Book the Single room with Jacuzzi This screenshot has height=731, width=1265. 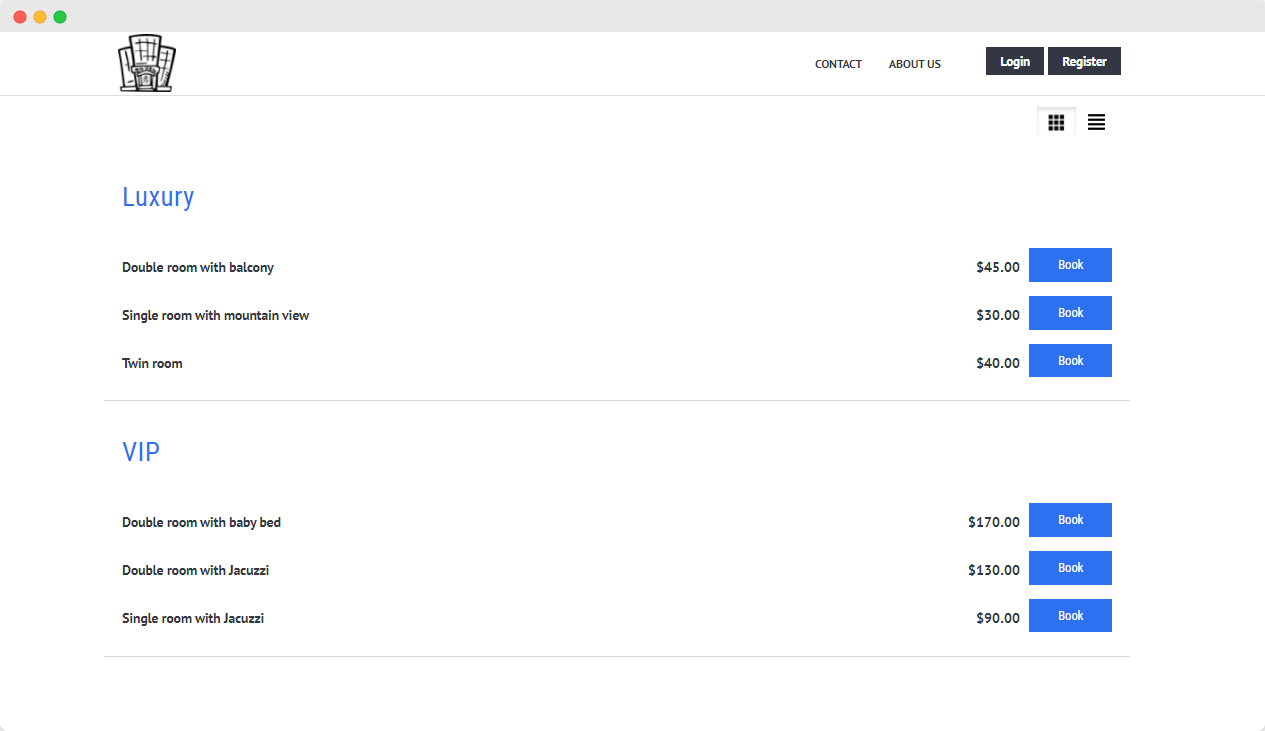click(1070, 616)
